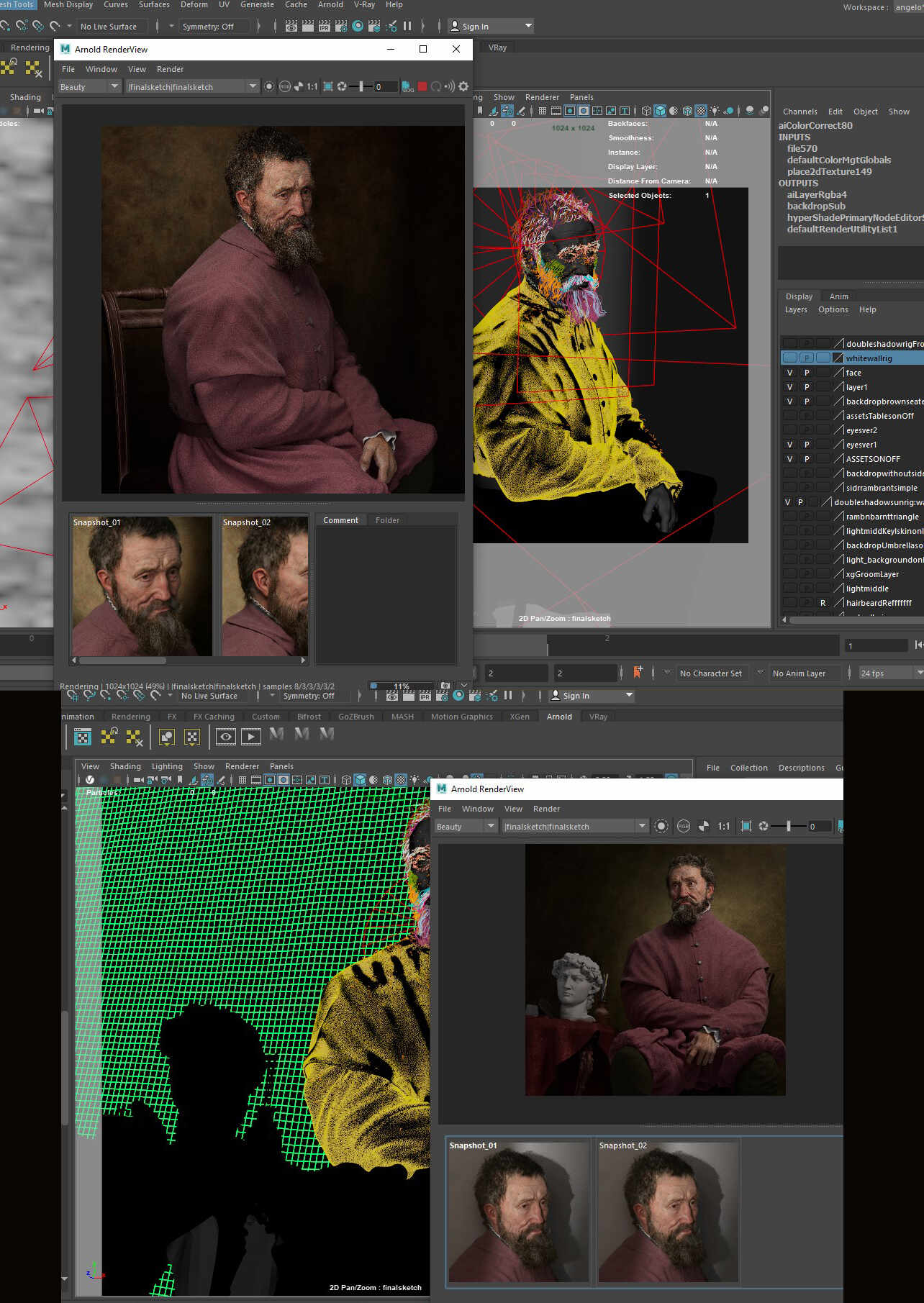The height and width of the screenshot is (1303, 924).
Task: Click the file570 input node
Action: 802,148
